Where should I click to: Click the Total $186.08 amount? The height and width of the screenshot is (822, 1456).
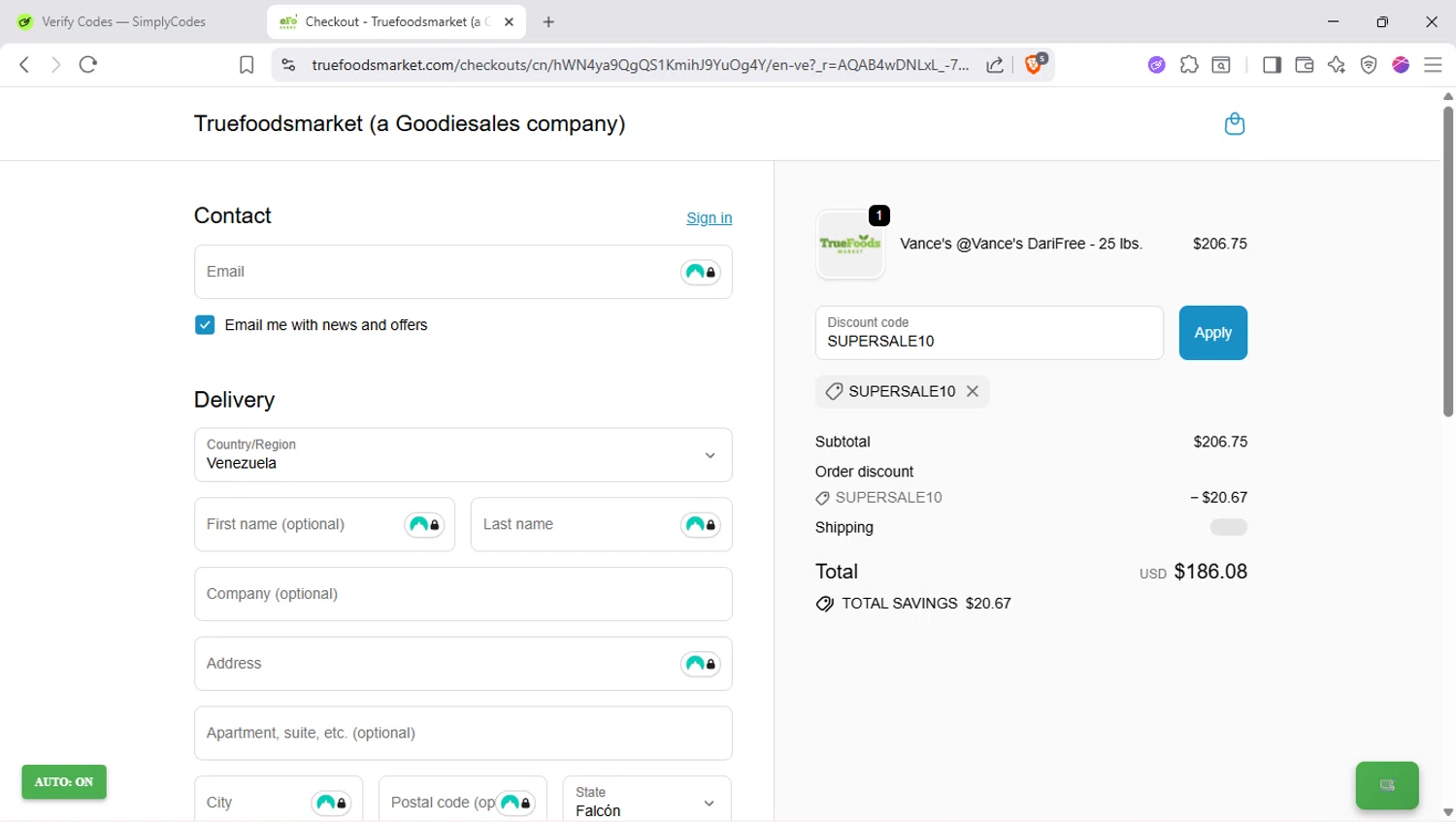tap(1210, 572)
